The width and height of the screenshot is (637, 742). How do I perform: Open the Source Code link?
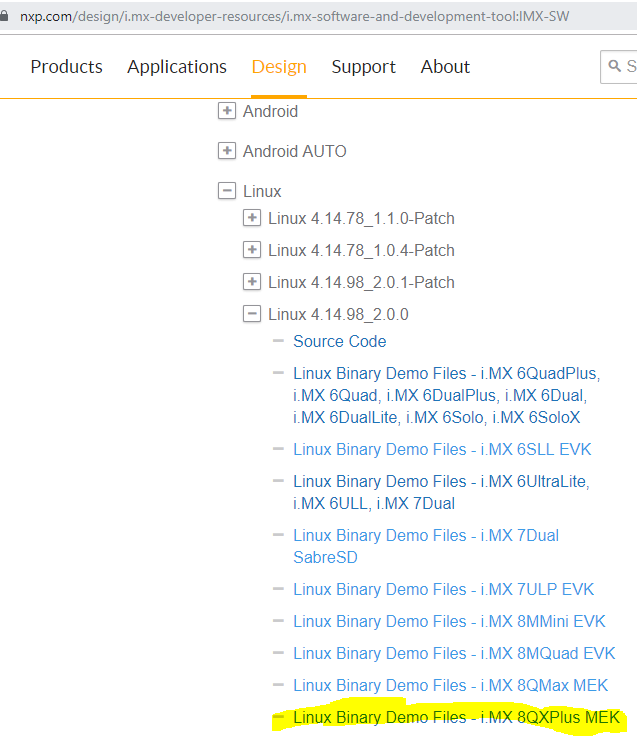(339, 341)
